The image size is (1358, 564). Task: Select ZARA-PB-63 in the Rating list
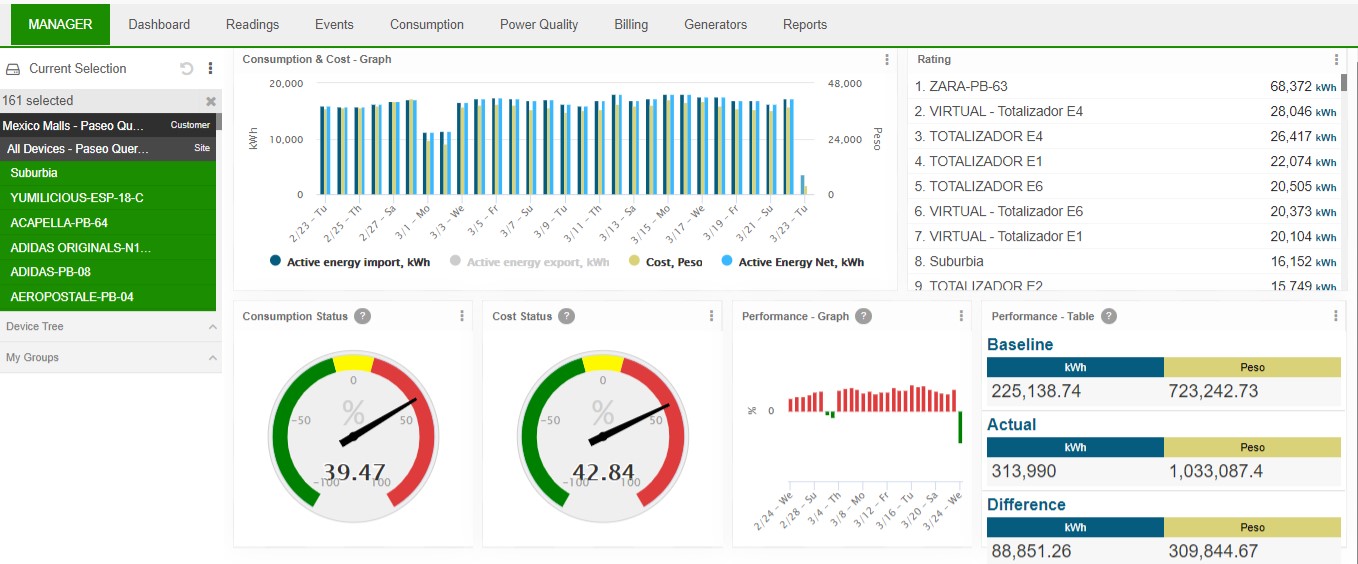[968, 87]
